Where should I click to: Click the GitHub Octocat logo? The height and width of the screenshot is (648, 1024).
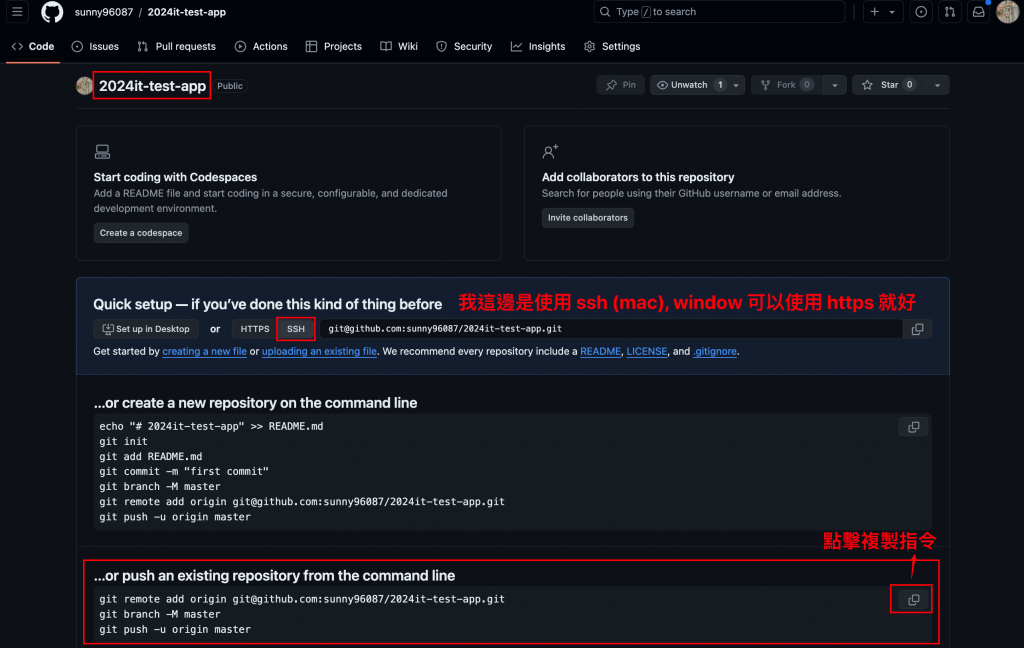pyautogui.click(x=52, y=12)
